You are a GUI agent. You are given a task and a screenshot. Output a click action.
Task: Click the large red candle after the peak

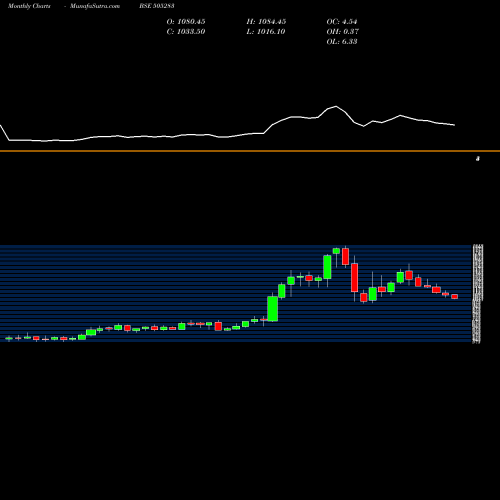tap(355, 277)
